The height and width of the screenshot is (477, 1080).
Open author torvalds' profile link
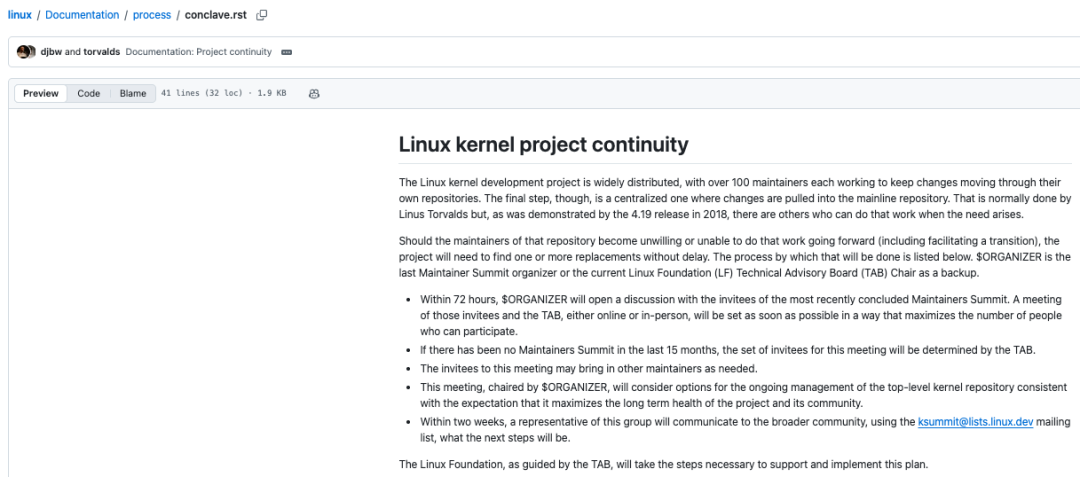point(102,52)
